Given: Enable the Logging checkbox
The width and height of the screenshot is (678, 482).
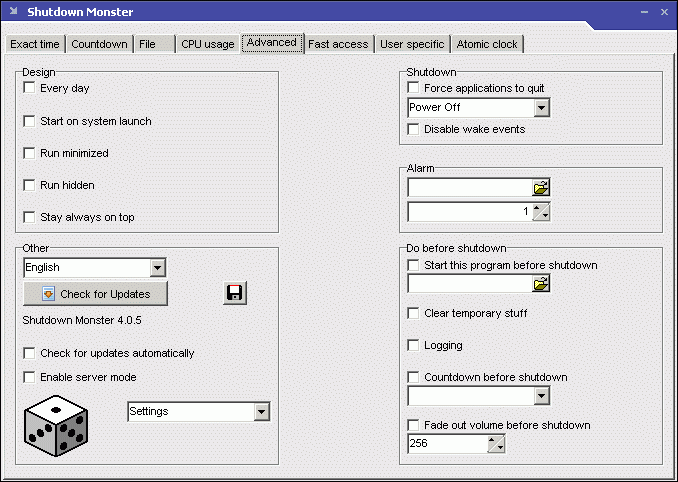Looking at the screenshot, I should (413, 345).
